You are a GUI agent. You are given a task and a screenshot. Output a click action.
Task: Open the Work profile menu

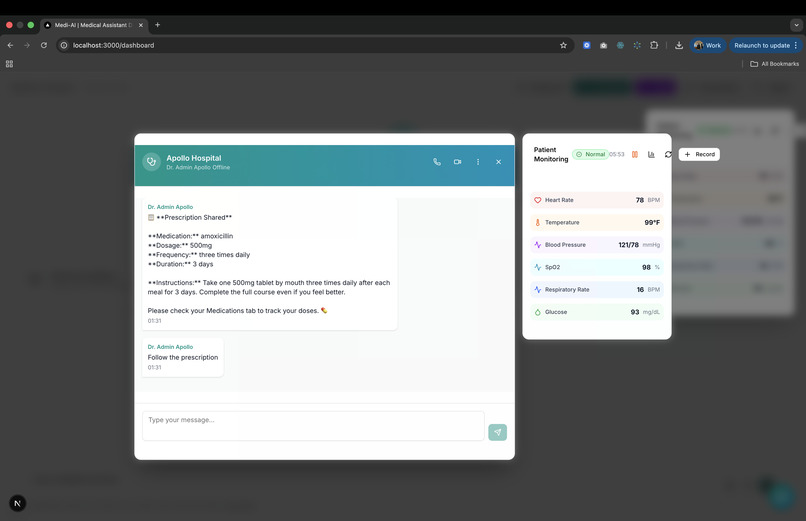(708, 45)
